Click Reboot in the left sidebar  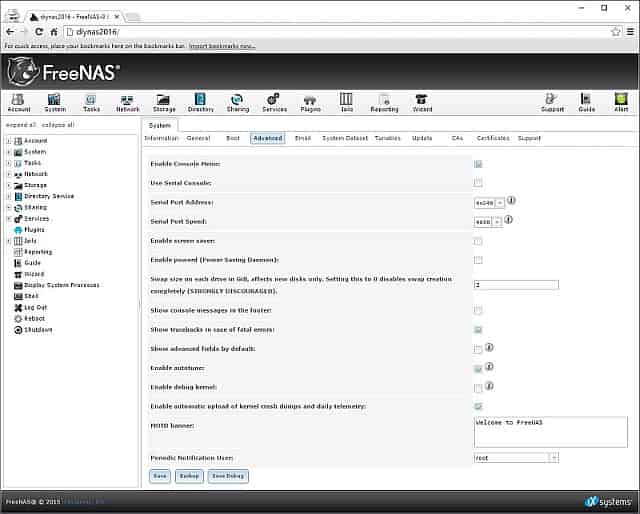tap(34, 318)
